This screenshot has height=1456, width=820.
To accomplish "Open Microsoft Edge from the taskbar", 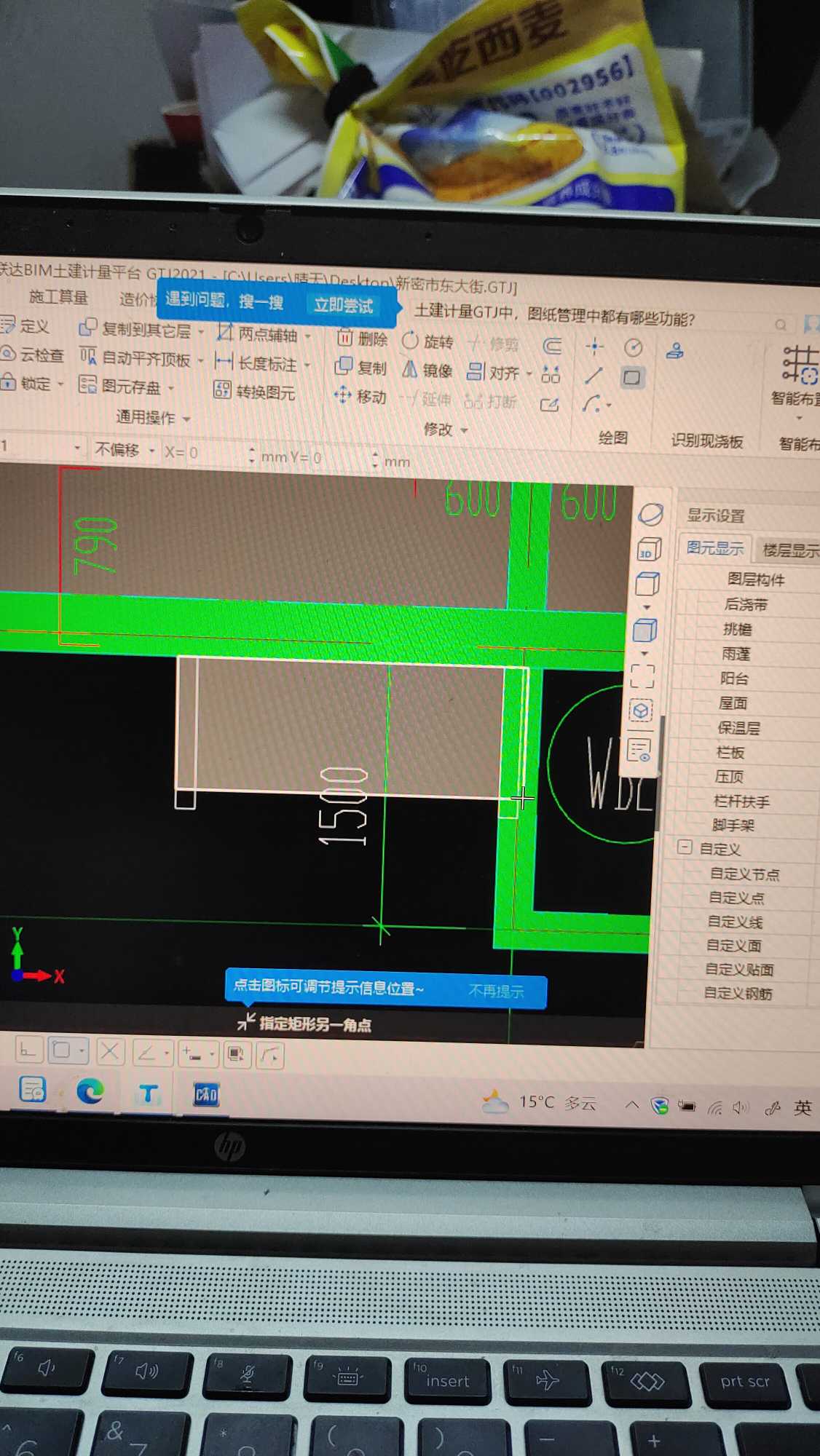I will [x=90, y=1091].
